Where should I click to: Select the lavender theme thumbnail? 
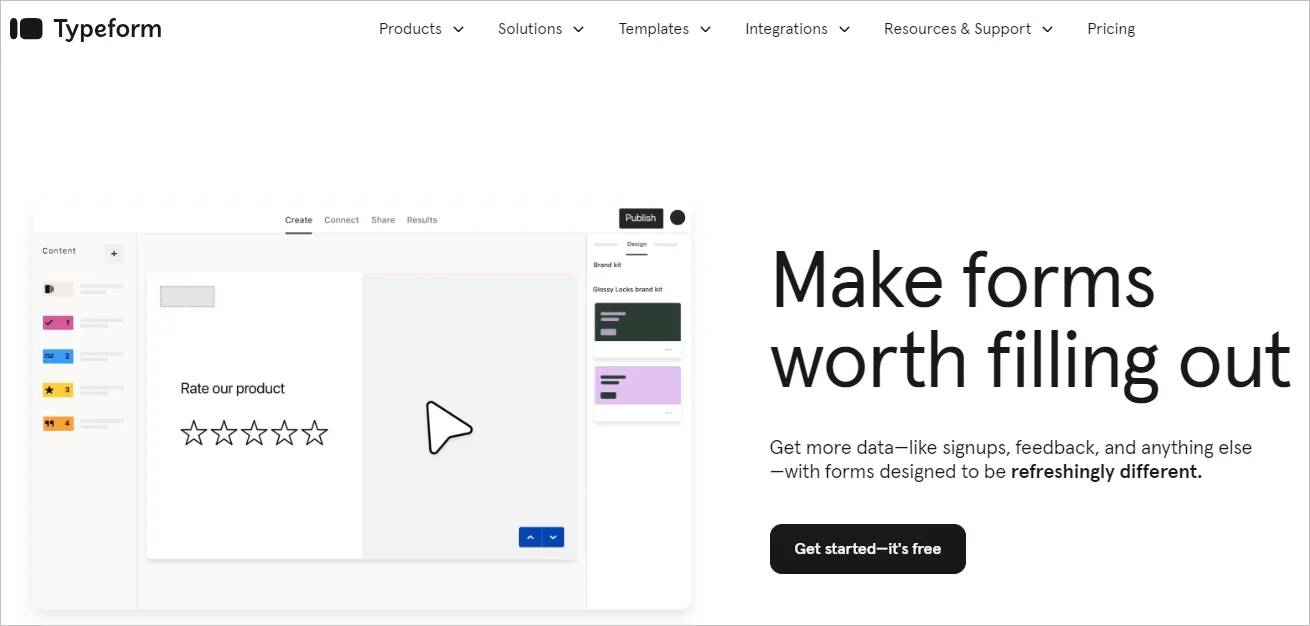point(638,385)
